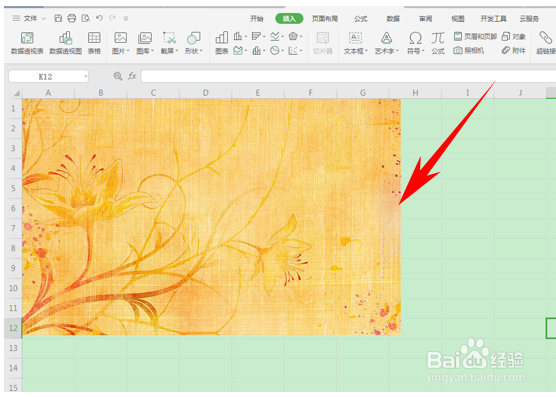Image resolution: width=556 pixels, height=397 pixels.
Task: Click the 对象 object button
Action: pos(514,36)
